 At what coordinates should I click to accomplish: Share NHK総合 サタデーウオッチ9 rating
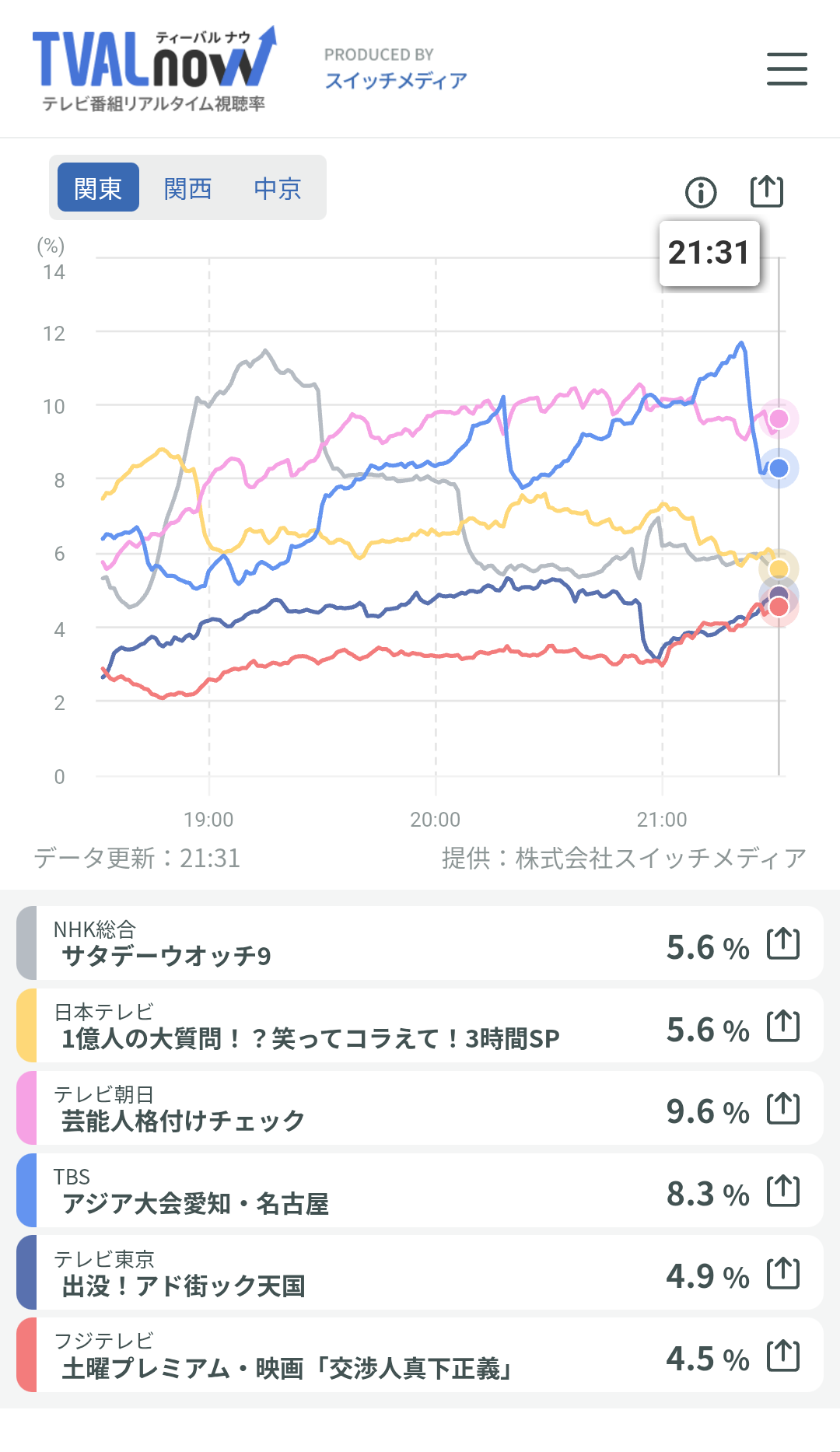pos(783,943)
